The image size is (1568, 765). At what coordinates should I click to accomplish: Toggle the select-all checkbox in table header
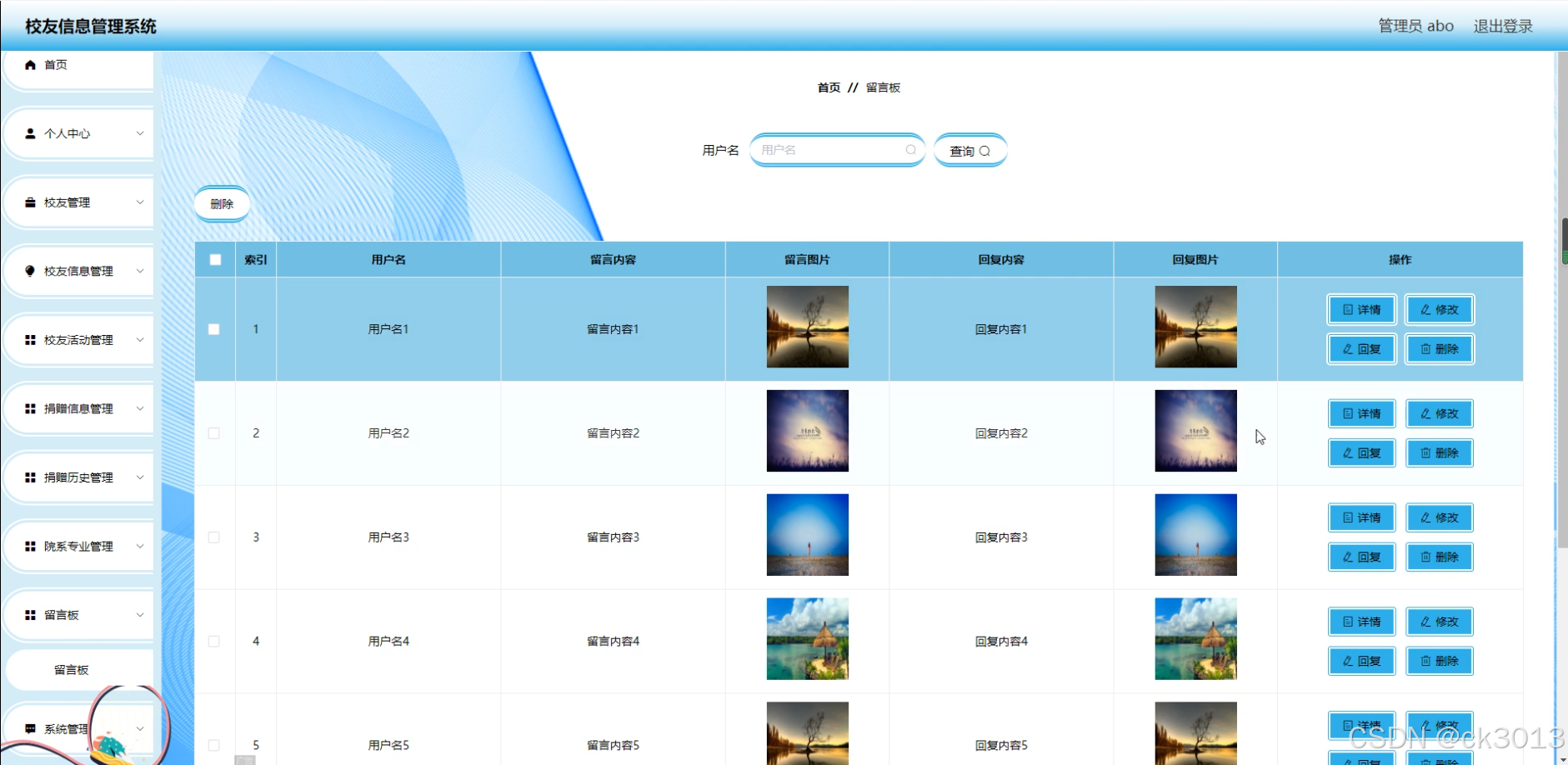tap(215, 260)
